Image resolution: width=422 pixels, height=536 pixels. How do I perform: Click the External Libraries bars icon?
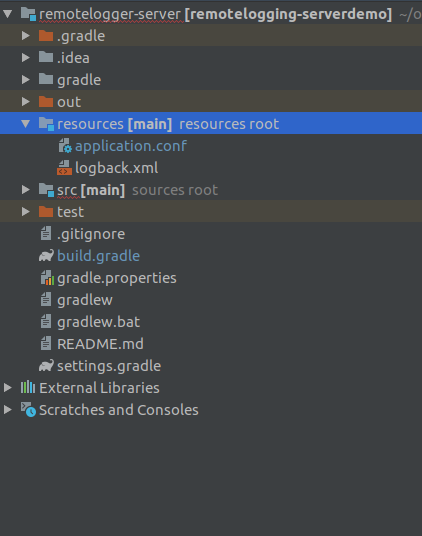[28, 387]
